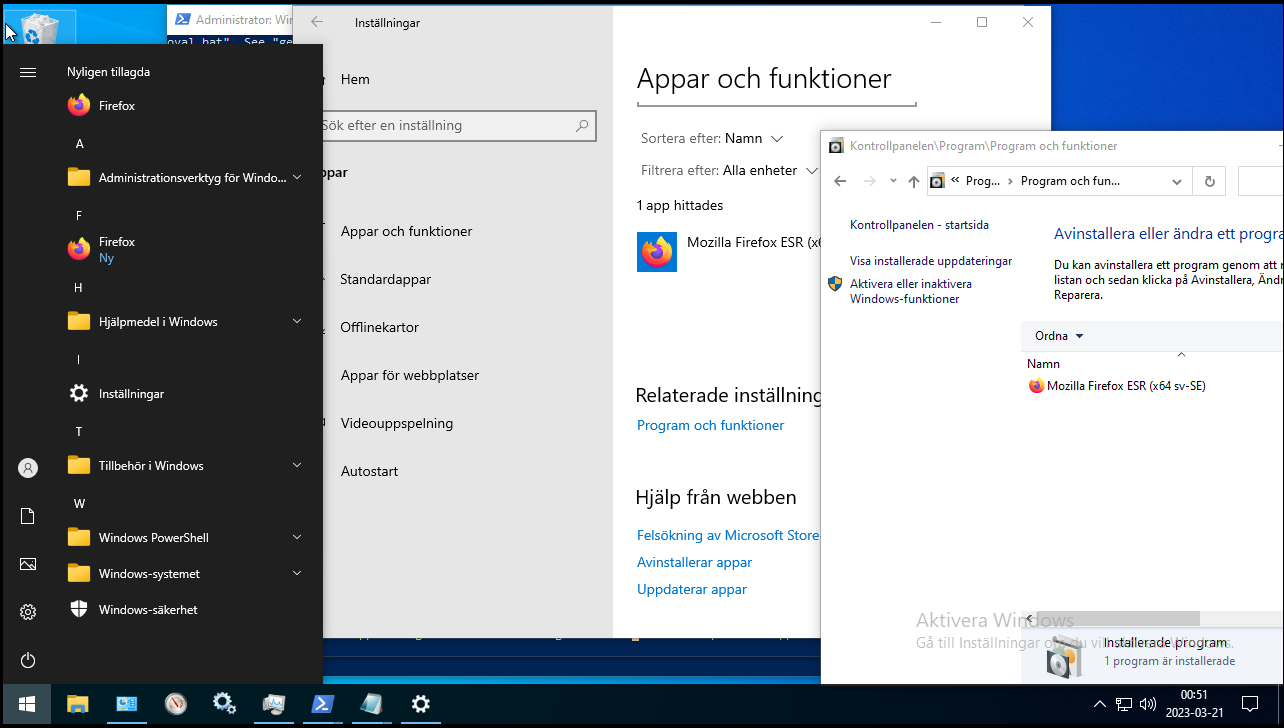Click the back arrow in Settings
This screenshot has width=1284, height=728.
[x=315, y=22]
